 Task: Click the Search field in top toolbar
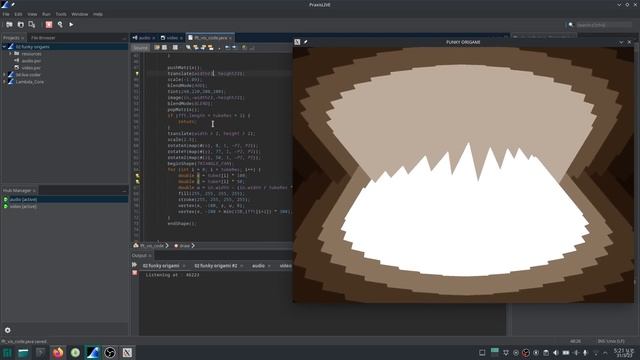pos(603,25)
